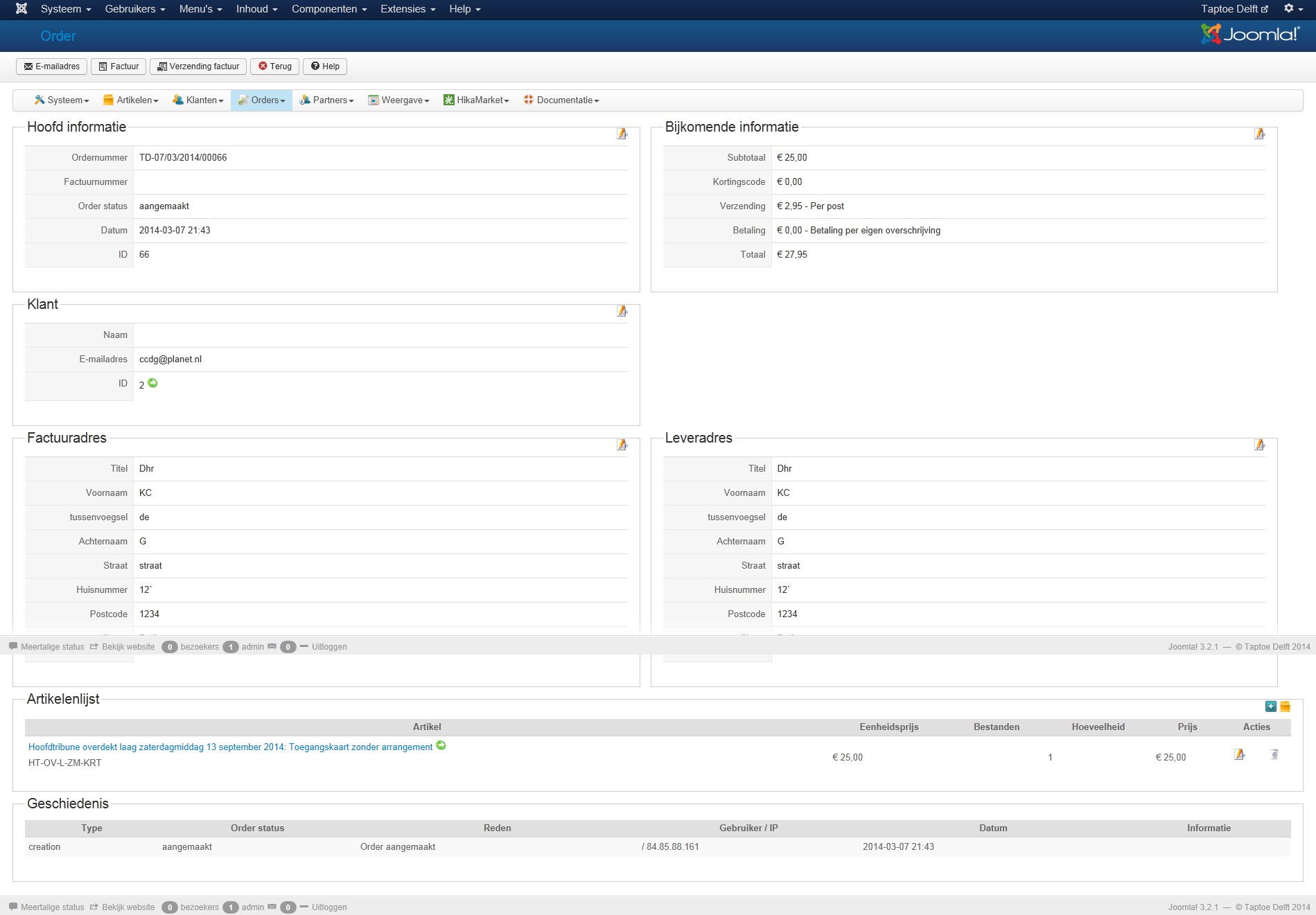
Task: Edit the Leveradres with its pencil icon
Action: point(1259,445)
